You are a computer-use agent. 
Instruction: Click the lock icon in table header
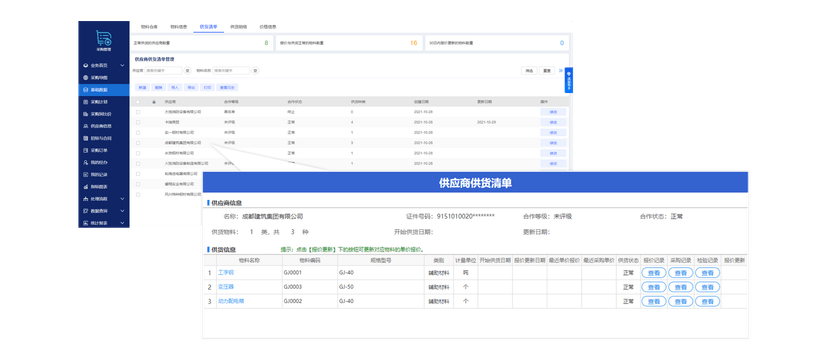(x=154, y=101)
